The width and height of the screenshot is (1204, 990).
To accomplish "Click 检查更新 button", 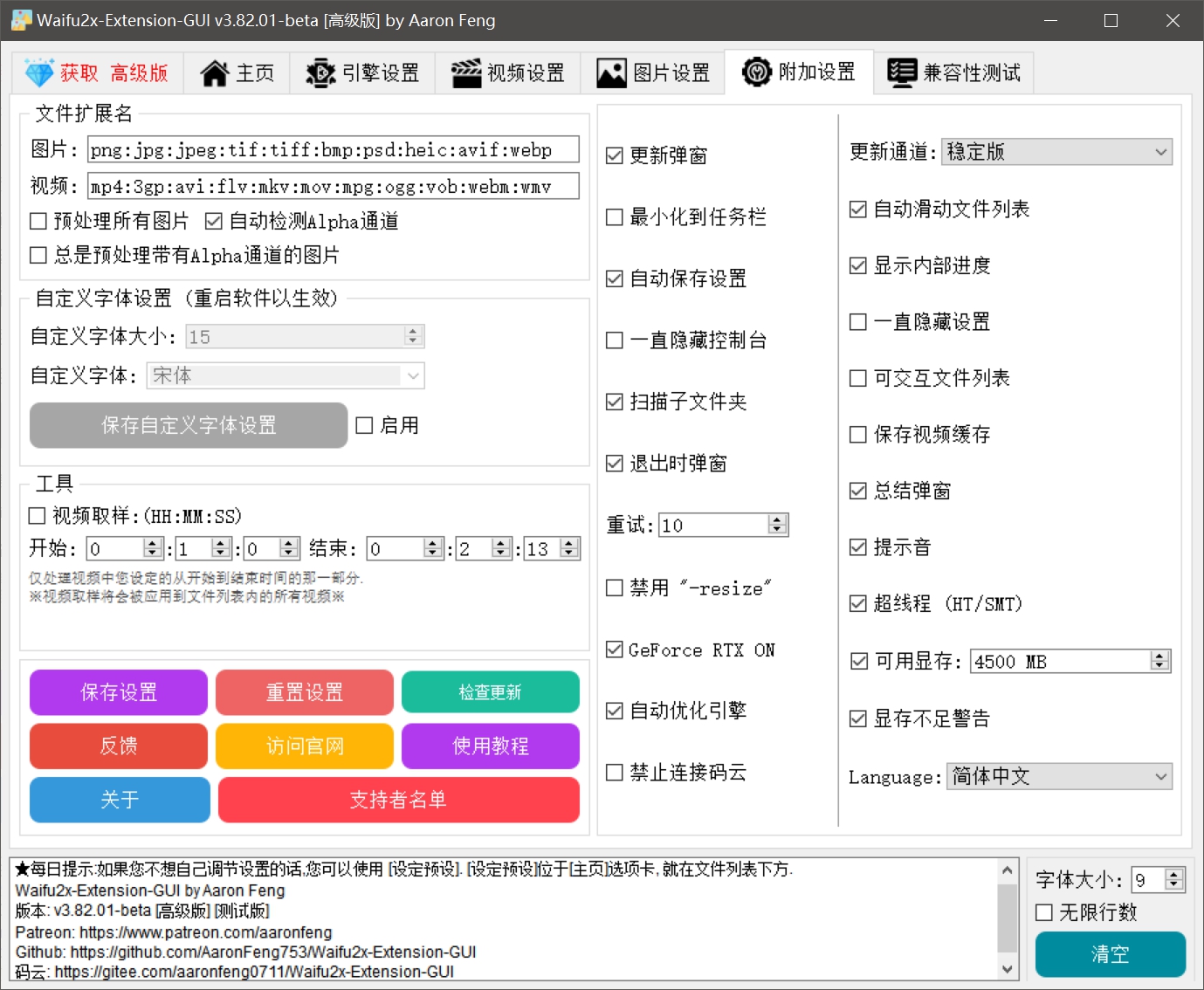I will tap(491, 692).
